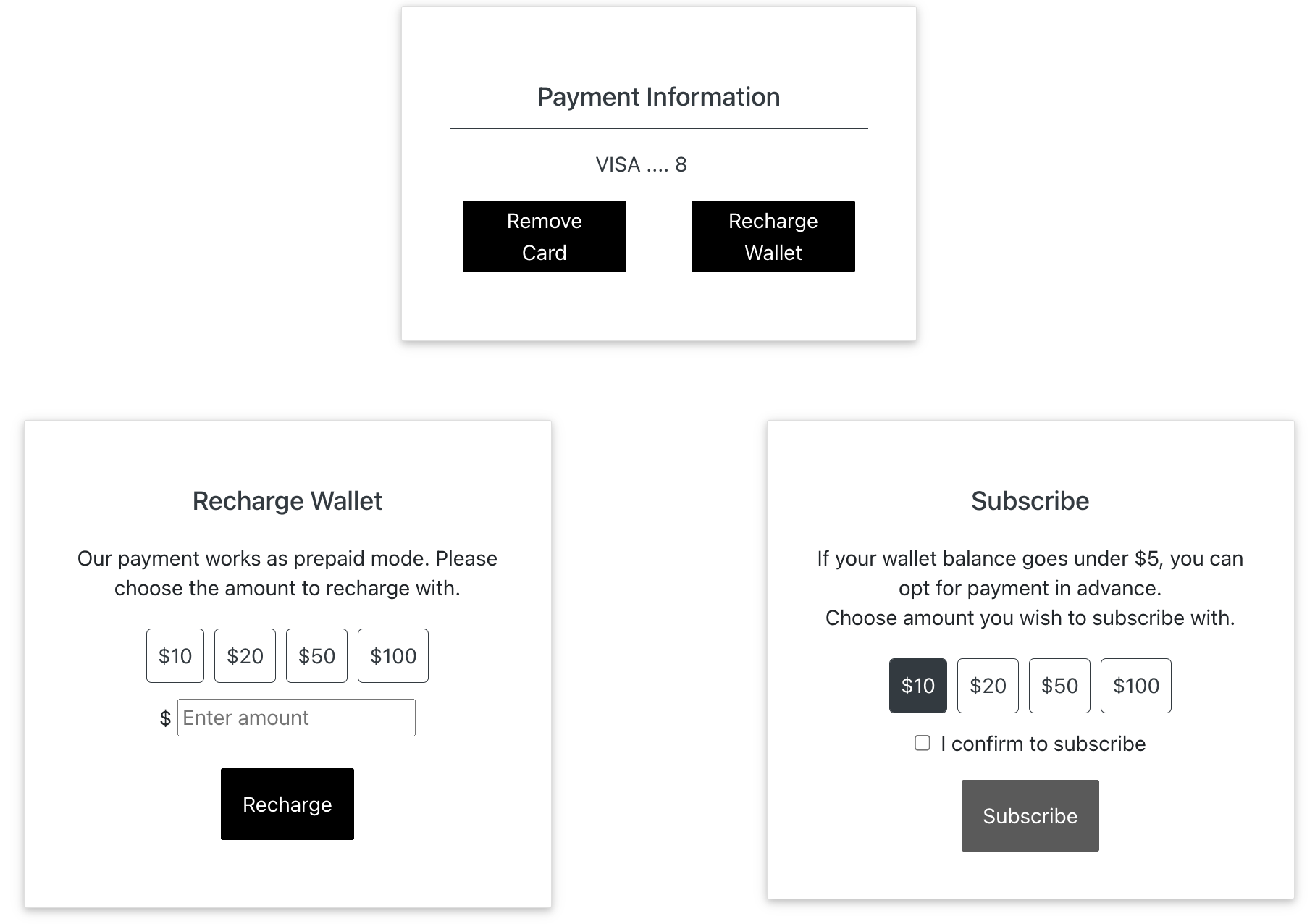Select $10 amount in Recharge Wallet panel
1315x924 pixels.
point(175,655)
